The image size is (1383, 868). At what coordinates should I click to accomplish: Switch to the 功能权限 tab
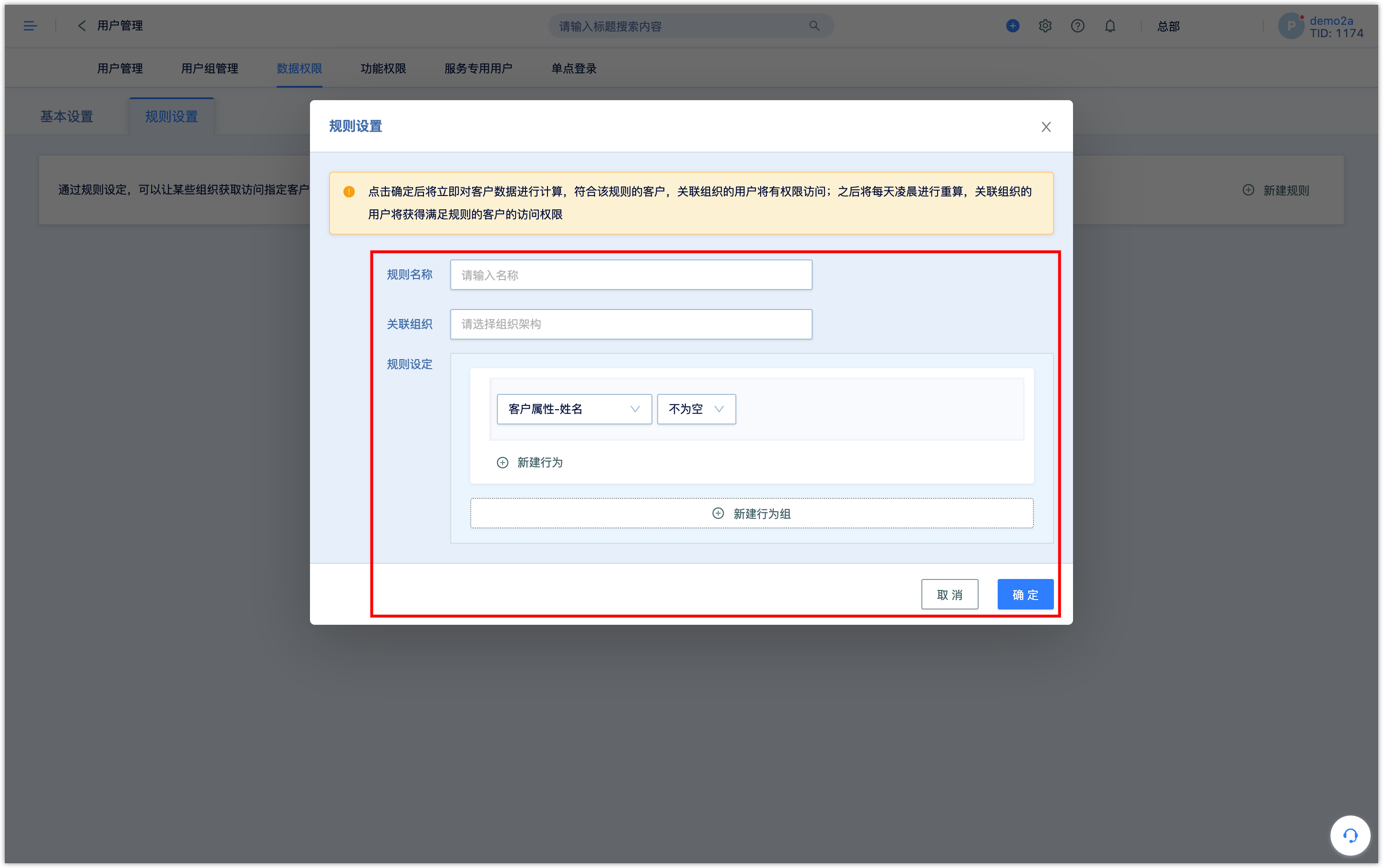(x=383, y=68)
